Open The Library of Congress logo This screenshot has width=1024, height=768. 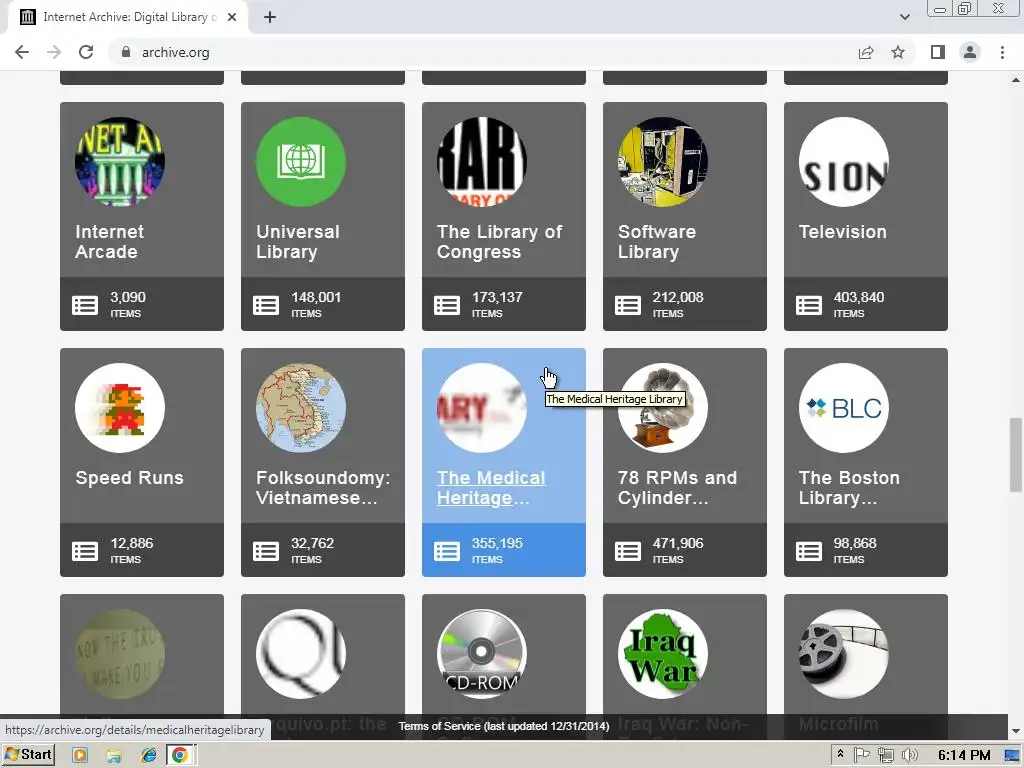[482, 162]
